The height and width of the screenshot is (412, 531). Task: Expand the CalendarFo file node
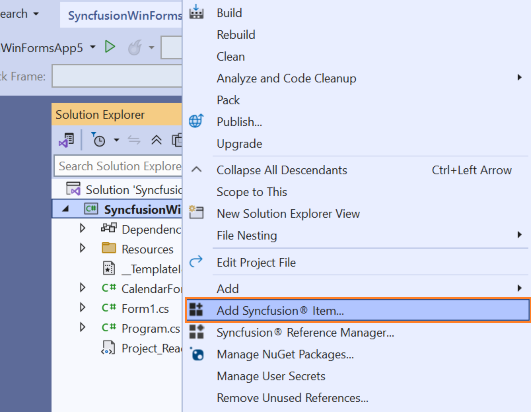pos(82,288)
